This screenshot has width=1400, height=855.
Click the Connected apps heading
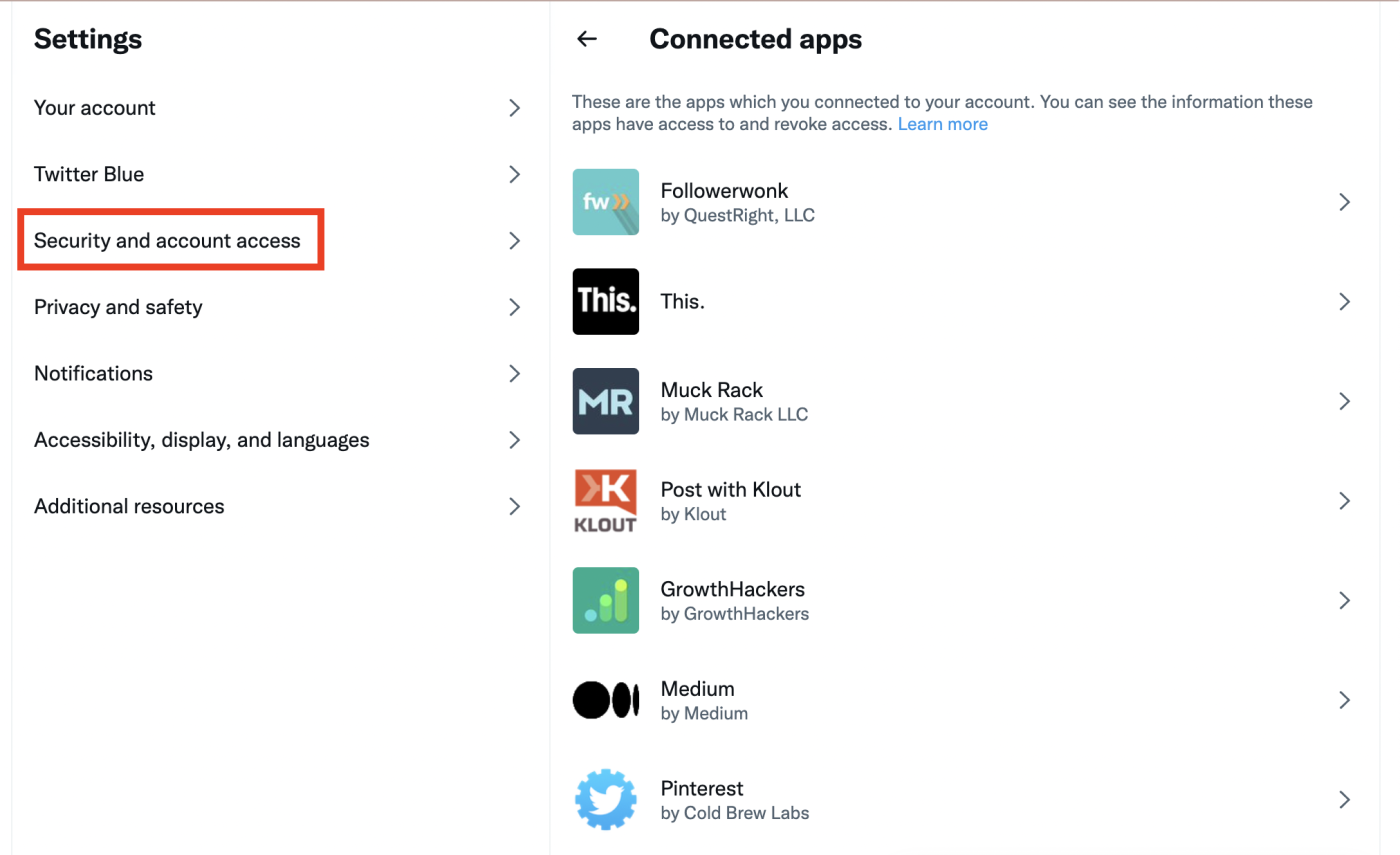point(756,39)
